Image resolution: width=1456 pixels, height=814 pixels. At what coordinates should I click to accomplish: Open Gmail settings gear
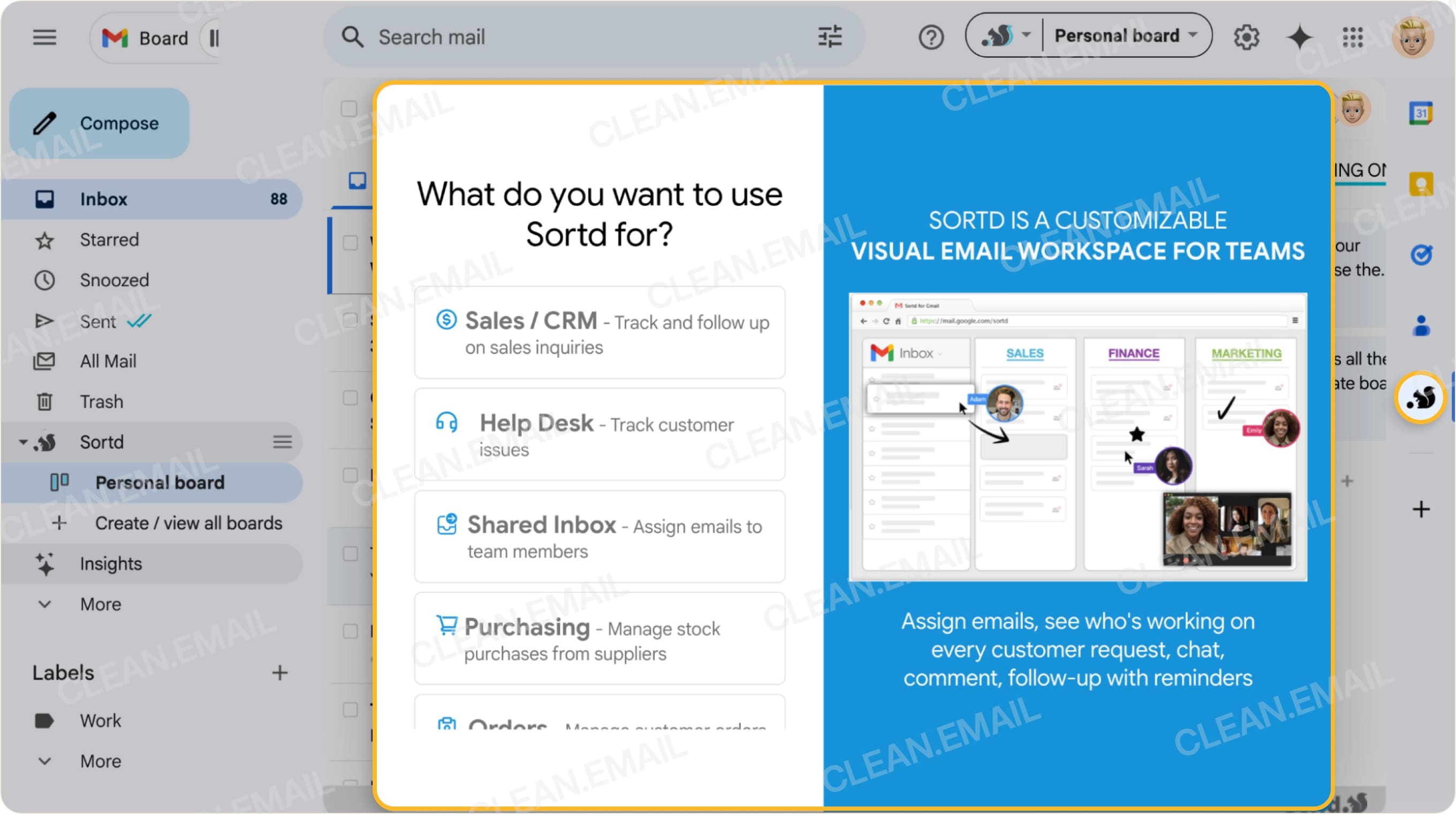coord(1246,37)
